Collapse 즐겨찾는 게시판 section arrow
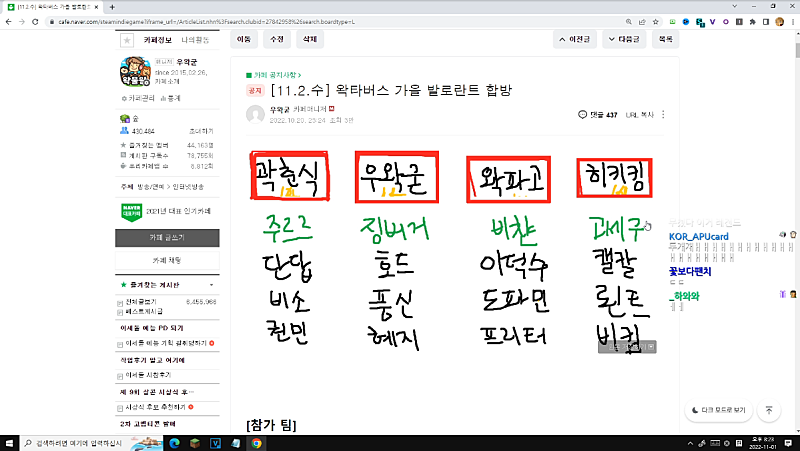 click(x=211, y=285)
